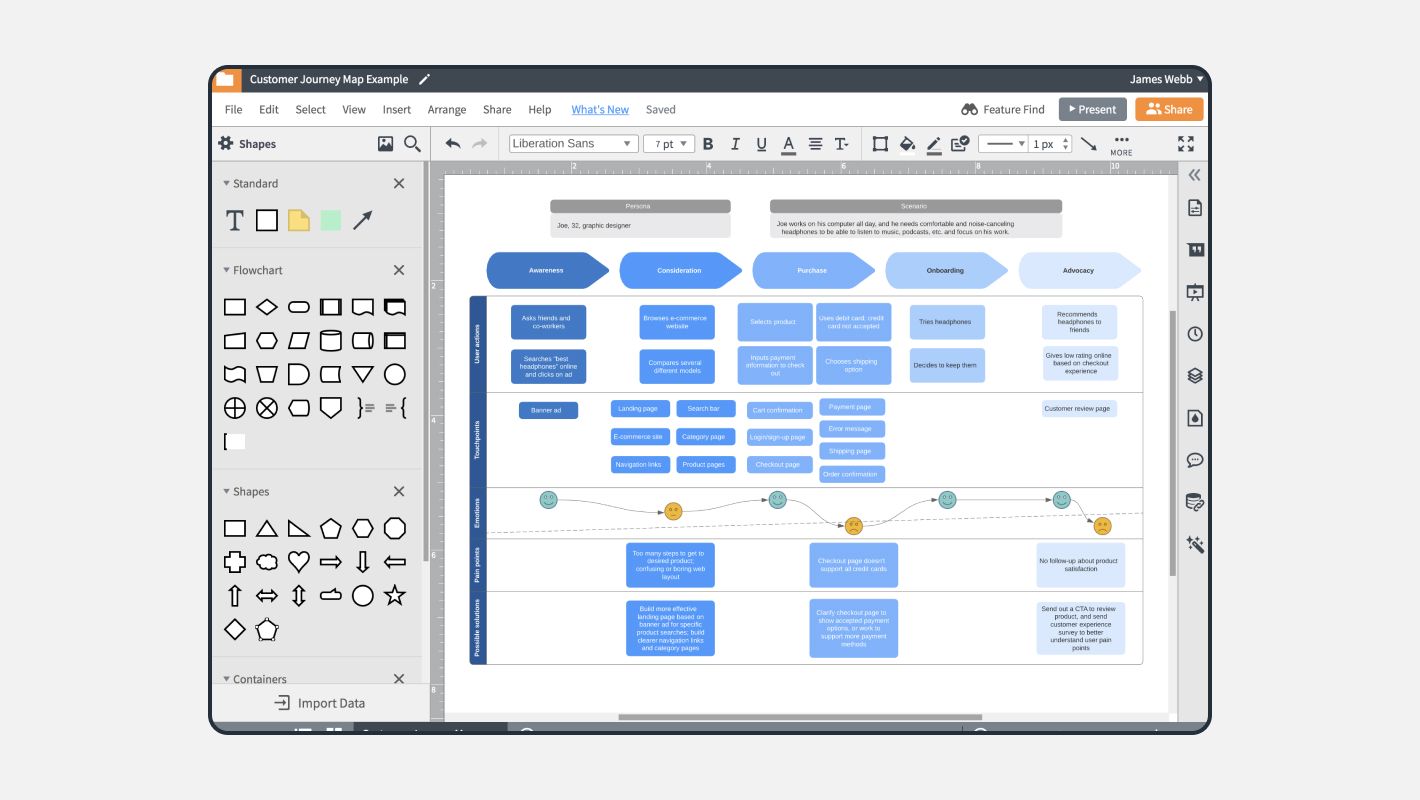The height and width of the screenshot is (800, 1420).
Task: Activate the magic wand icon in sidebar
Action: (1194, 544)
